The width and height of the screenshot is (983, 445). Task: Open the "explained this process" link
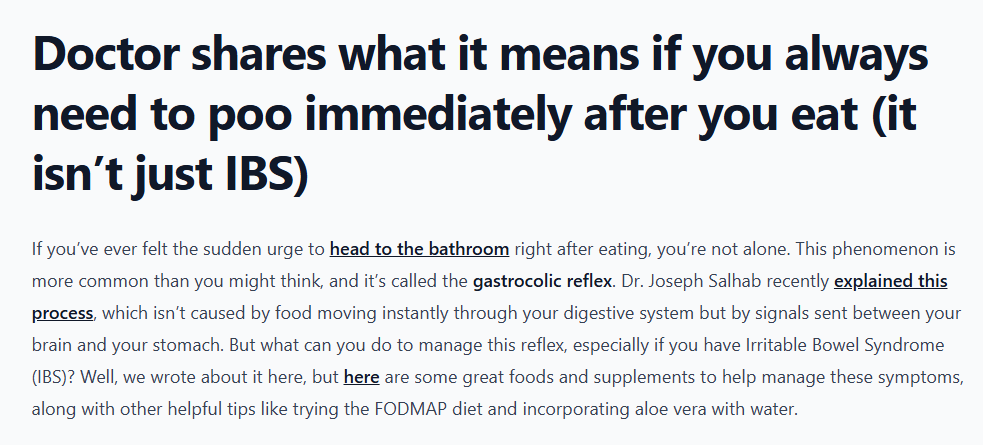(890, 281)
